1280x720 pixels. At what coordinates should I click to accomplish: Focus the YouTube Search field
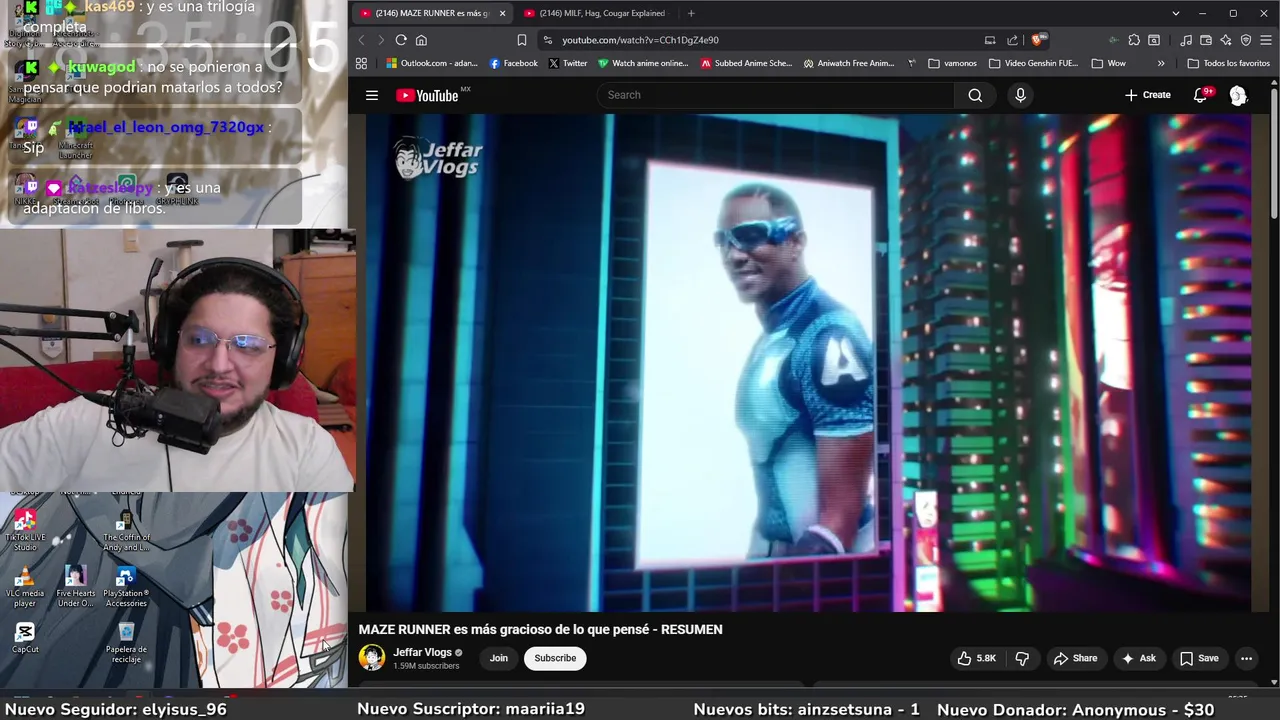775,95
